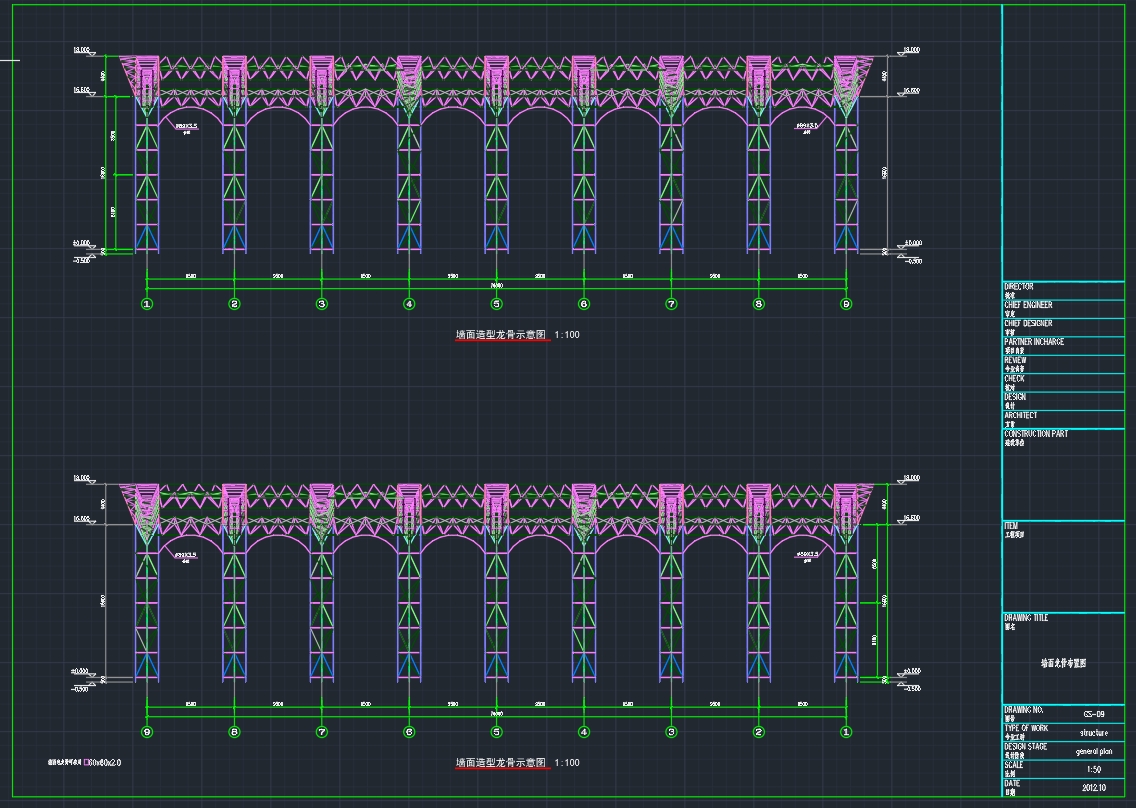Image resolution: width=1136 pixels, height=808 pixels.
Task: Select grid bubble 4 of the upper elevation
Action: click(409, 304)
